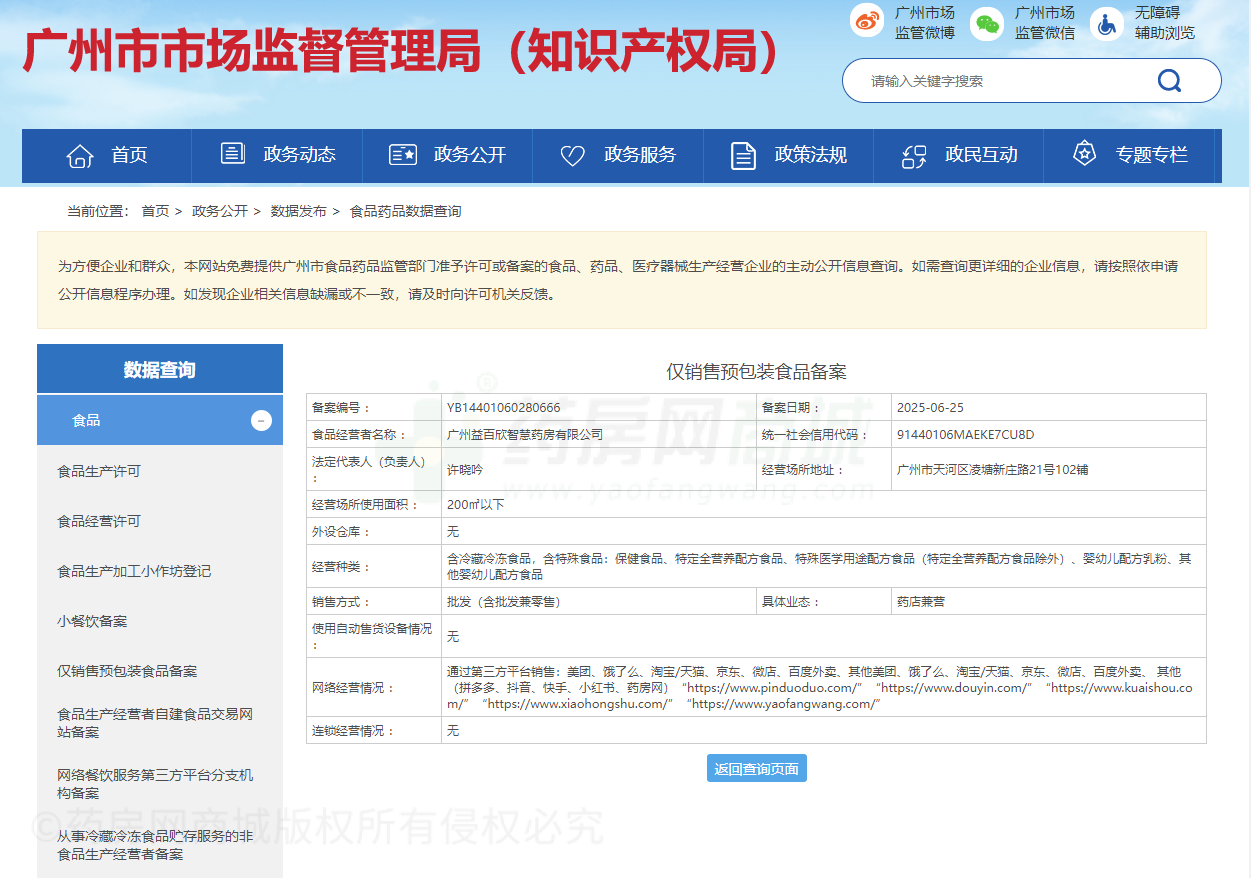This screenshot has width=1251, height=878.
Task: Click the Weibo icon in header
Action: [x=867, y=22]
